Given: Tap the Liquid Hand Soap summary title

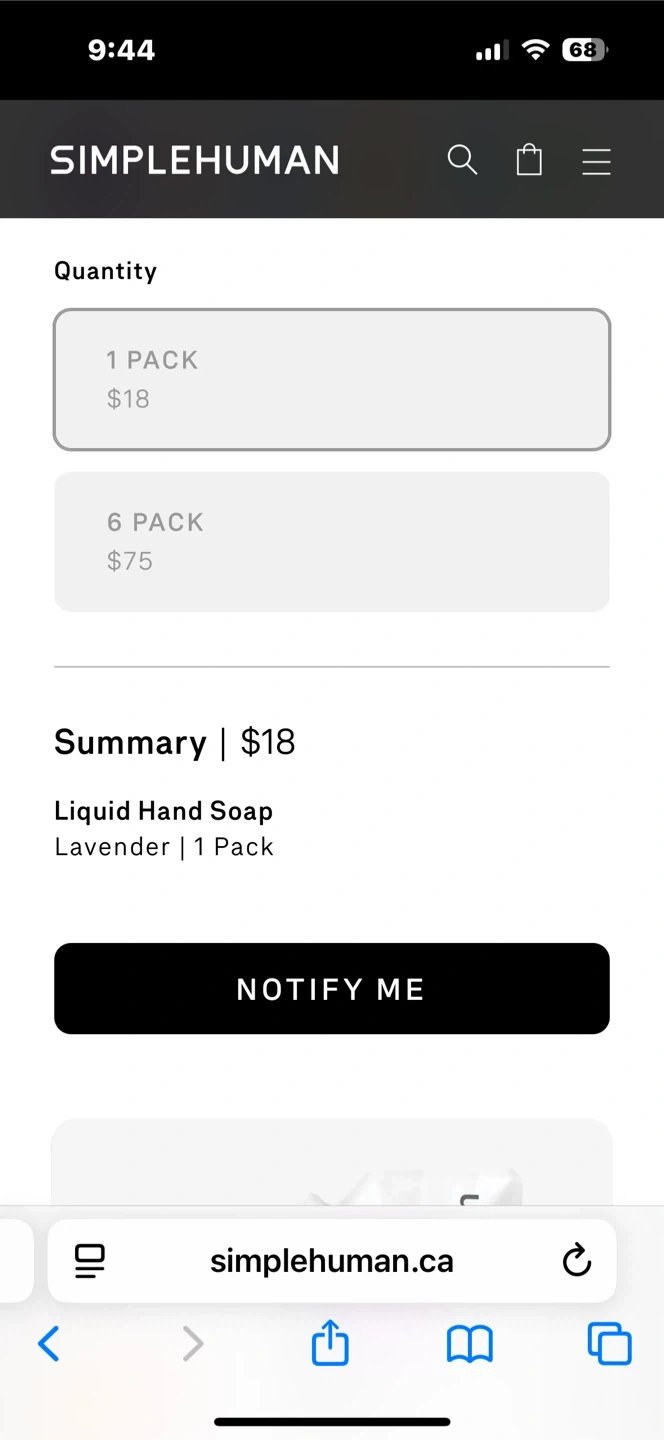Looking at the screenshot, I should tap(163, 811).
